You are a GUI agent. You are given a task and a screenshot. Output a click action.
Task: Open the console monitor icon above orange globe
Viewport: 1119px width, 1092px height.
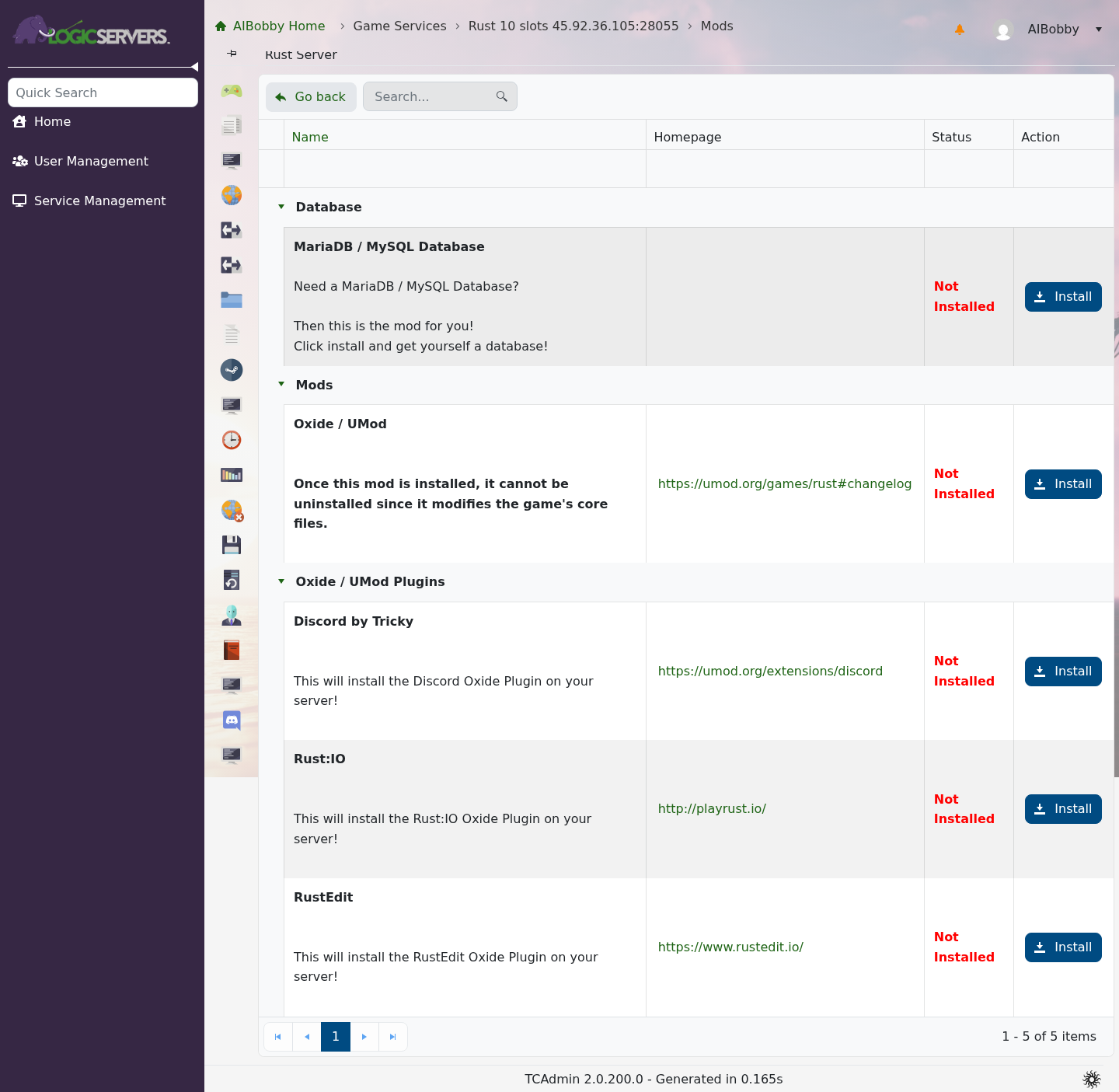pos(232,160)
